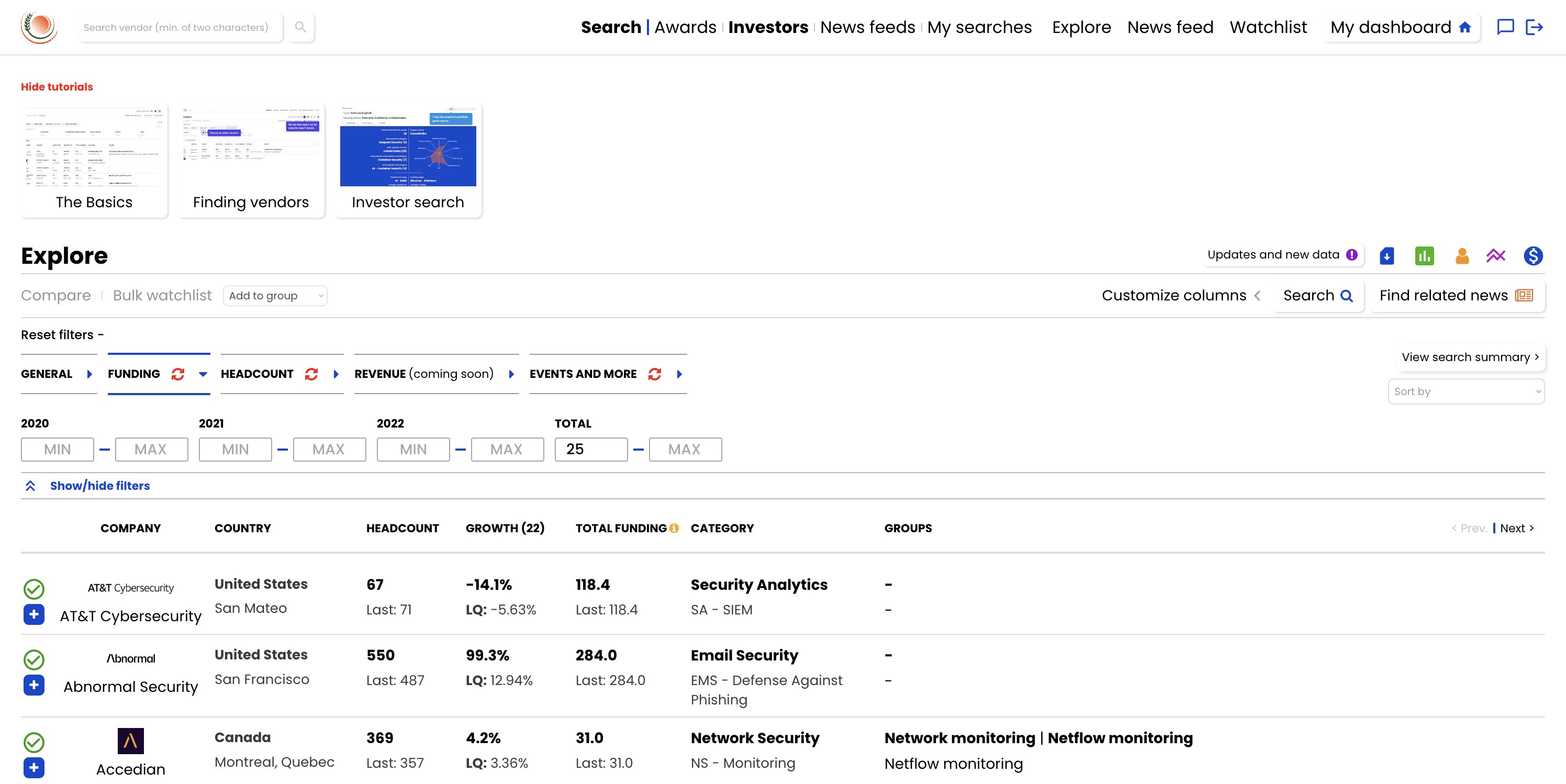1566x784 pixels.
Task: Expand the General filter arrow
Action: pos(90,374)
